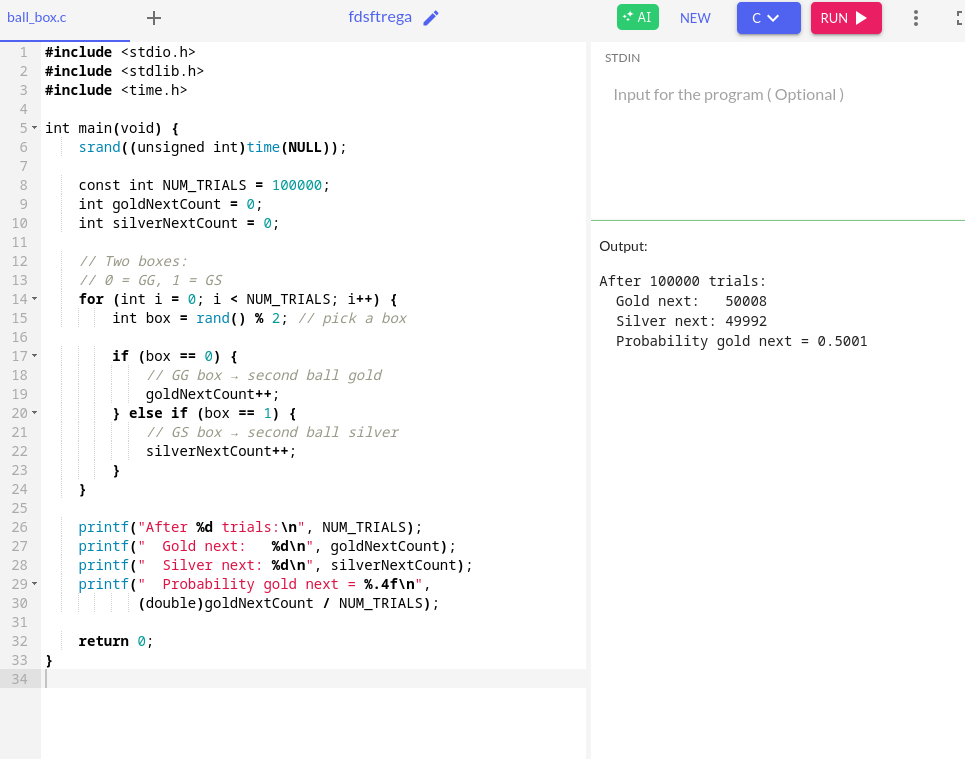Click NEW to create a new project
The width and height of the screenshot is (965, 759).
tap(695, 18)
